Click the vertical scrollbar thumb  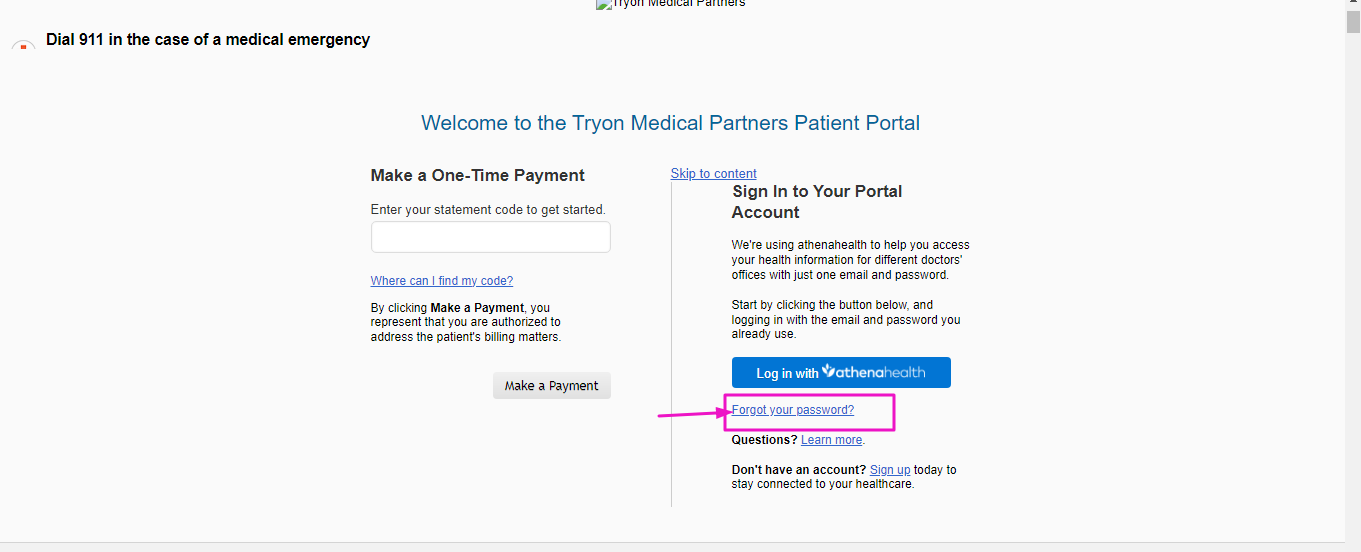(x=1352, y=24)
